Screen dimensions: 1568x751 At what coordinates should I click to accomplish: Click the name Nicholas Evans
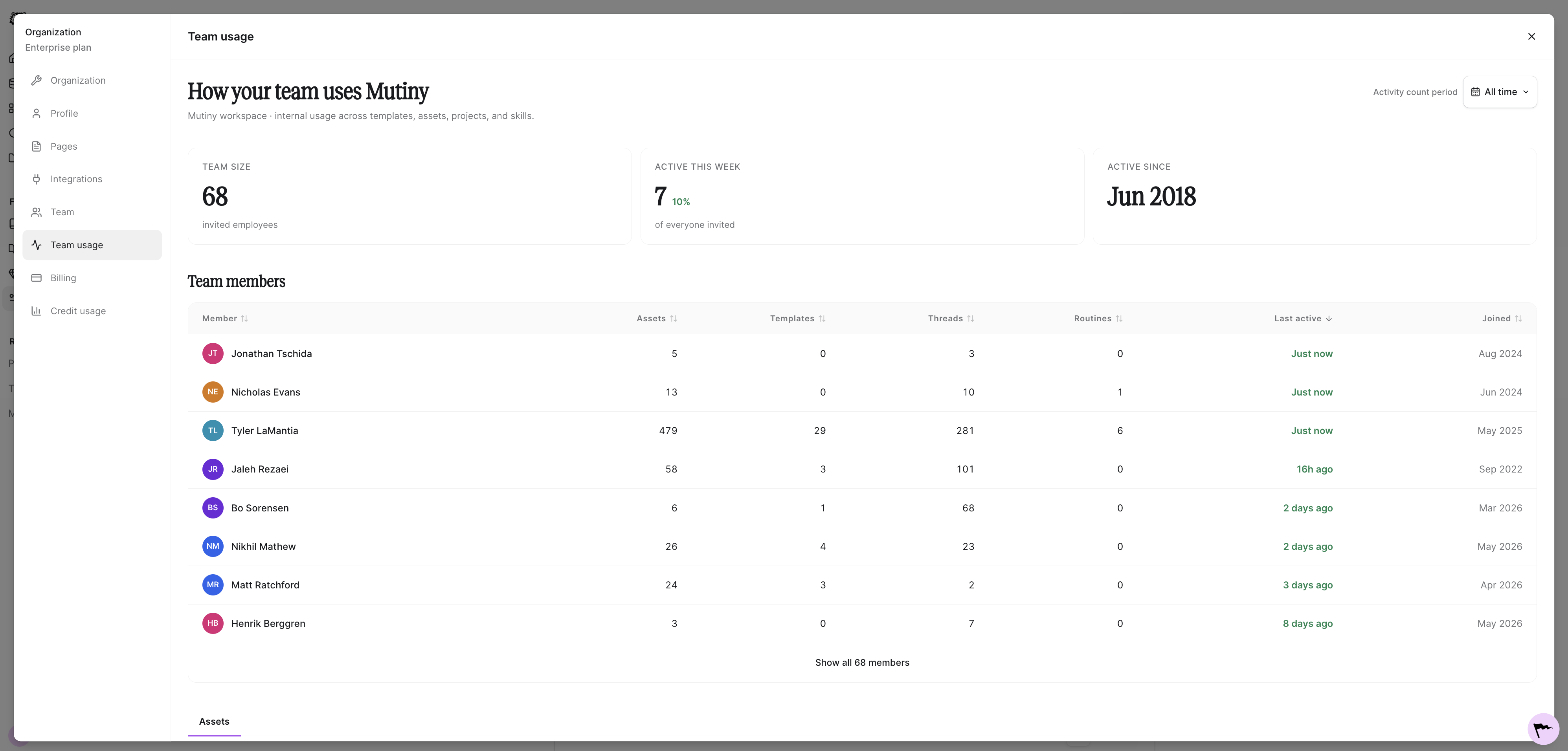pyautogui.click(x=265, y=392)
